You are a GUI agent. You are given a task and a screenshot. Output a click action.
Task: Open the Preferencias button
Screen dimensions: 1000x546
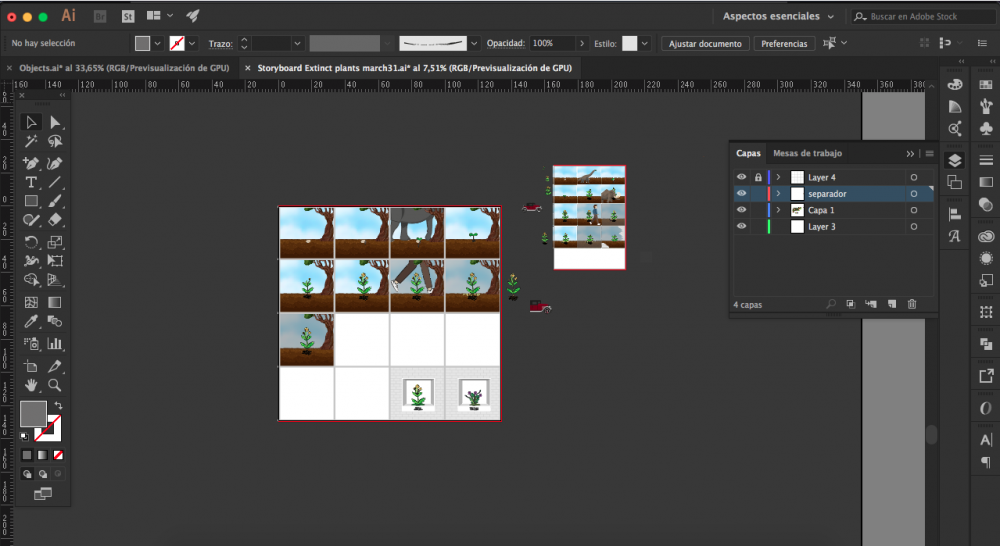pyautogui.click(x=784, y=44)
